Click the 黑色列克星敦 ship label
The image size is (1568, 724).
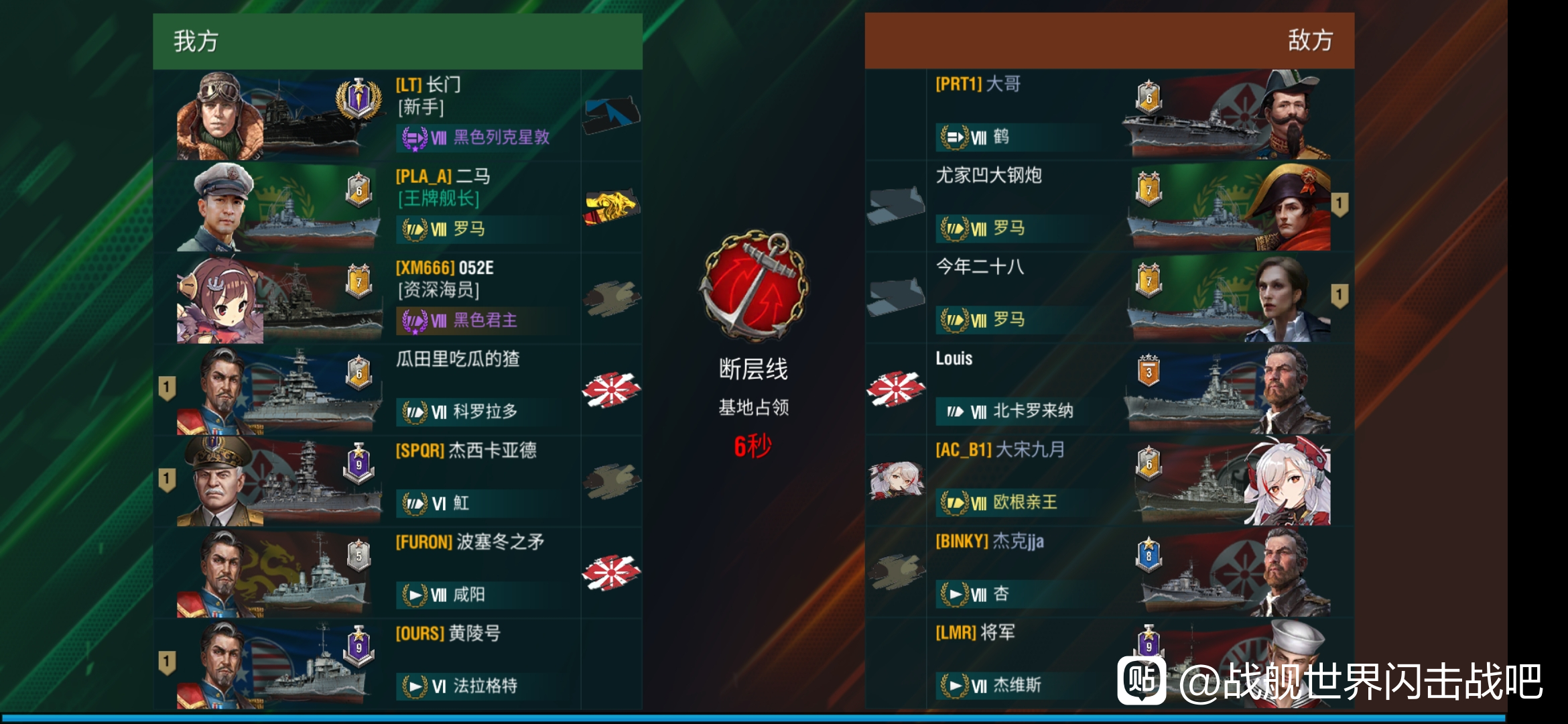(501, 137)
